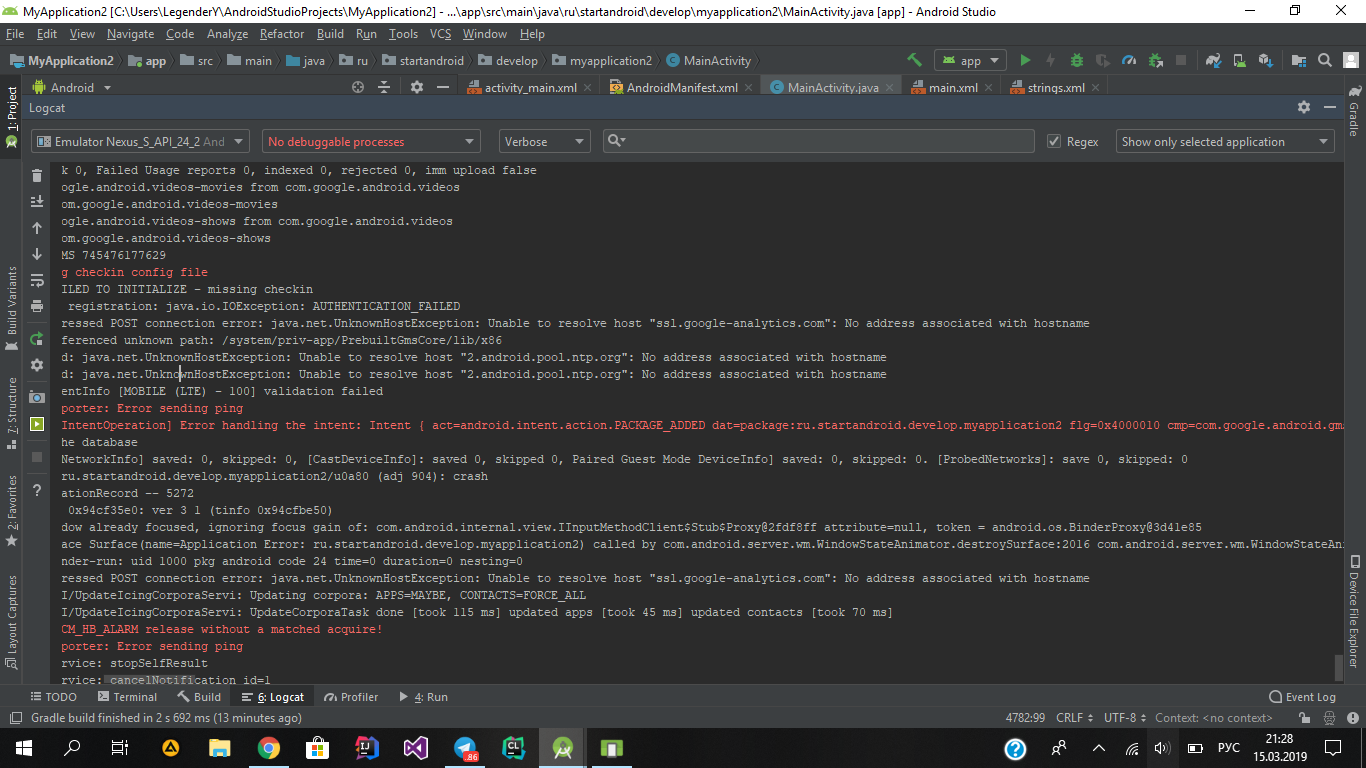
Task: Click the РУС language indicator
Action: click(1228, 748)
